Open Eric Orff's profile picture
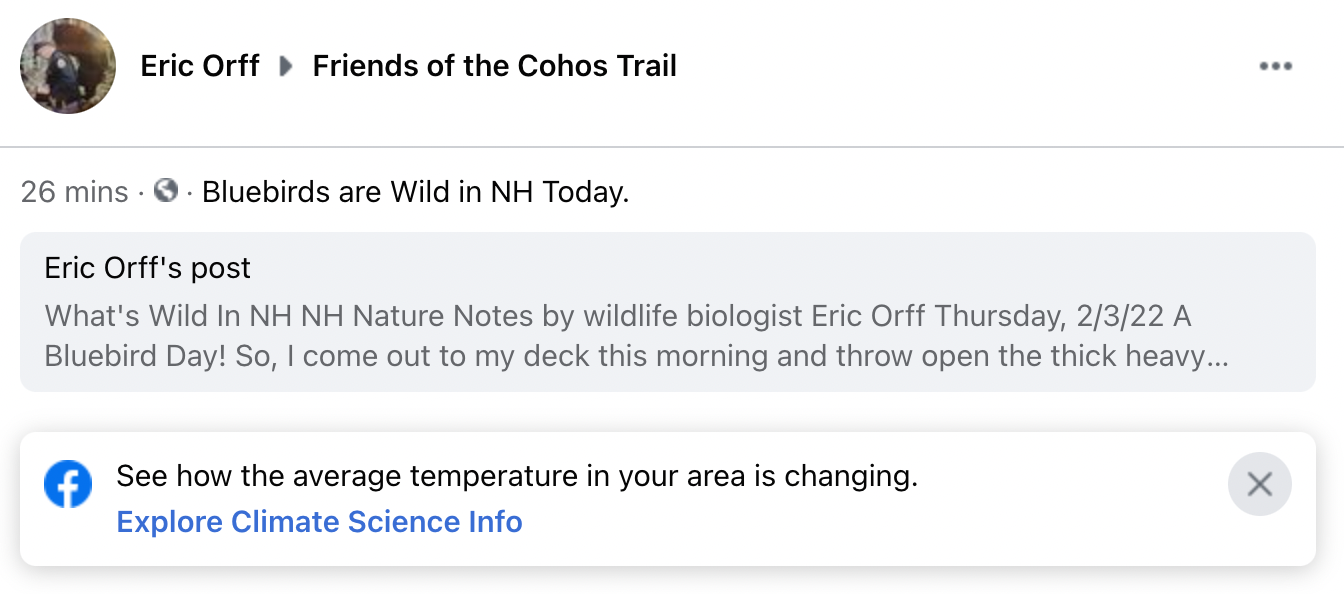The height and width of the screenshot is (594, 1344). coord(67,66)
